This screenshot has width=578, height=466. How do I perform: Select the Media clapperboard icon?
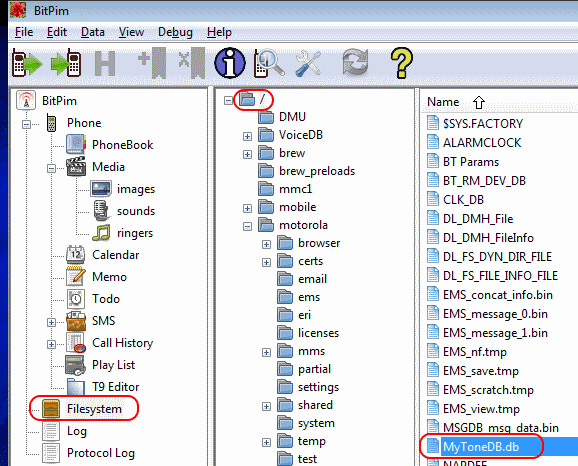pyautogui.click(x=76, y=167)
